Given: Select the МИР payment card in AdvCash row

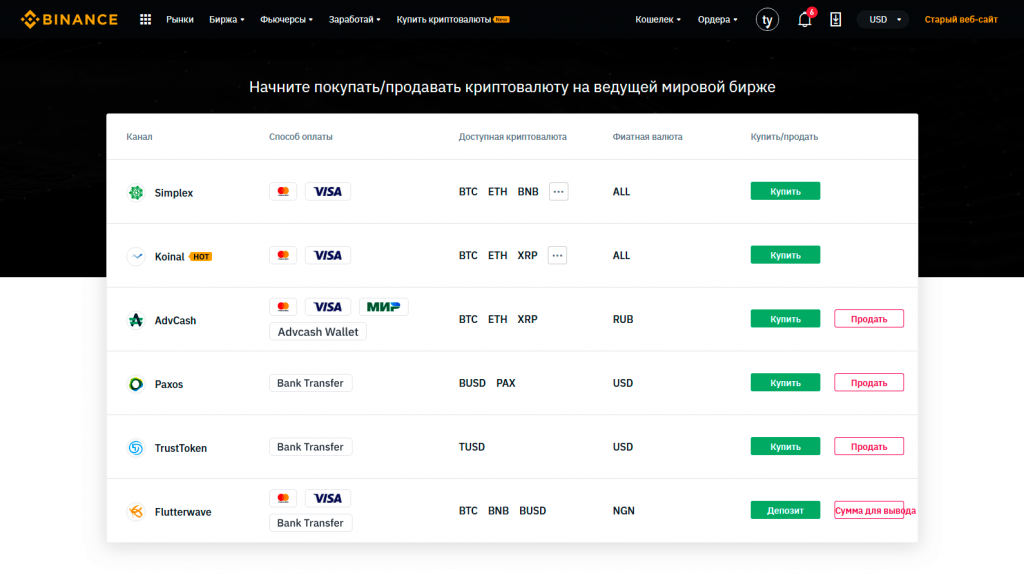Looking at the screenshot, I should 383,307.
